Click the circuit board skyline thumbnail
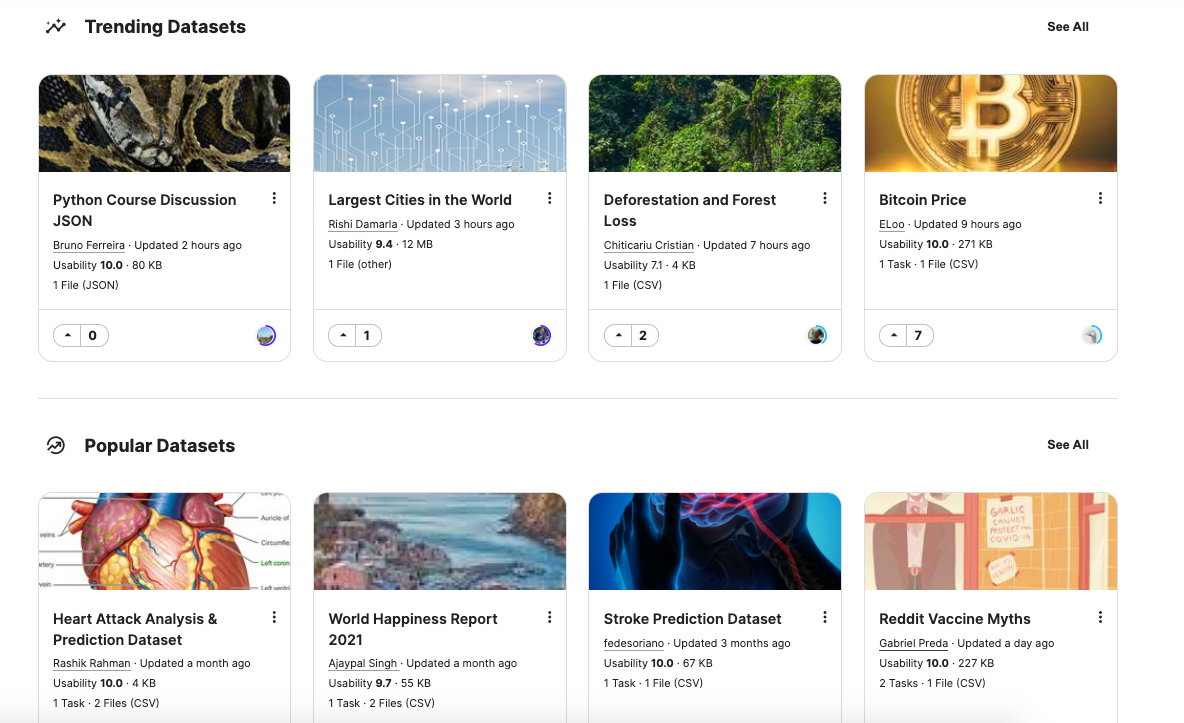 440,123
